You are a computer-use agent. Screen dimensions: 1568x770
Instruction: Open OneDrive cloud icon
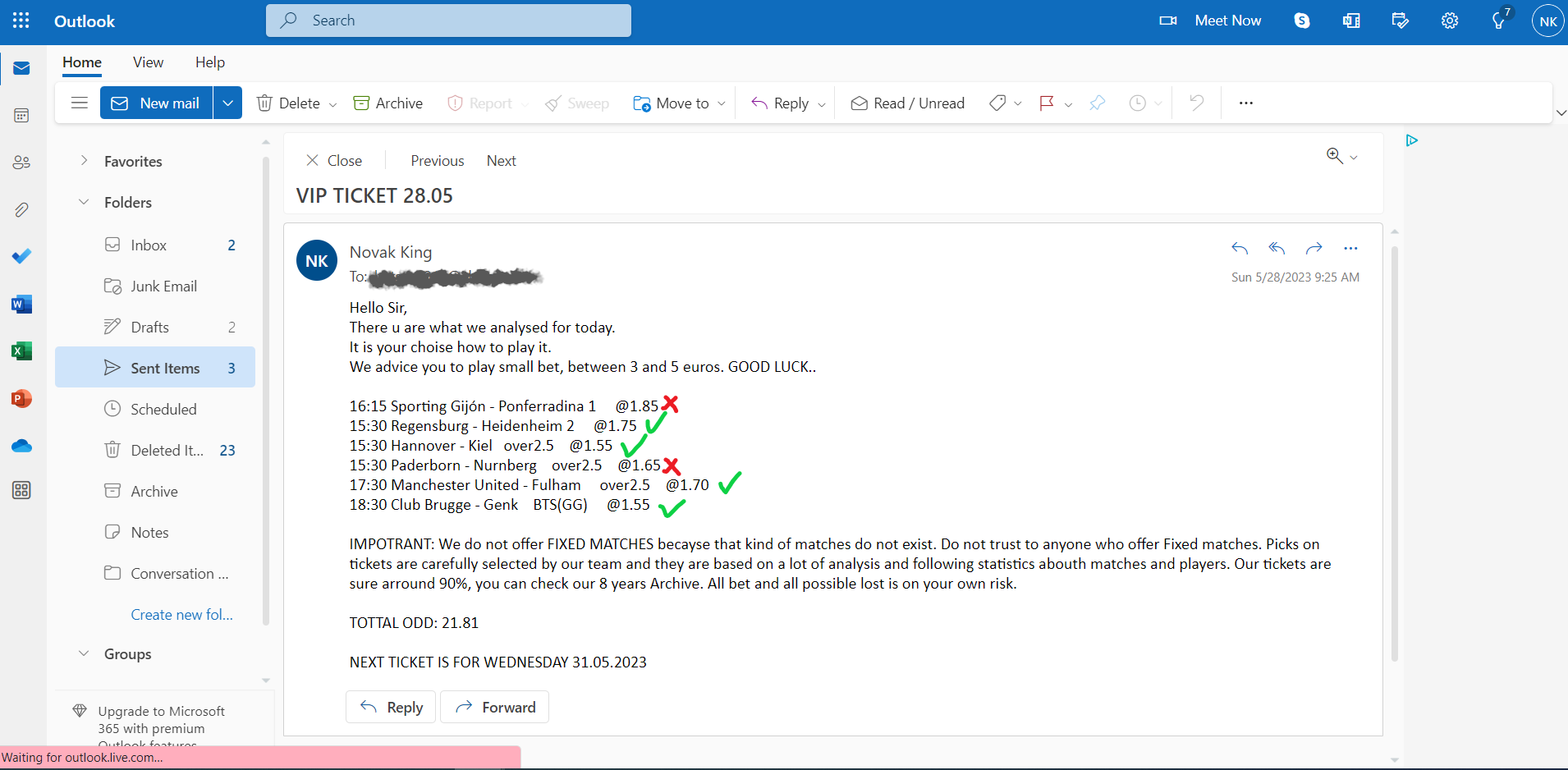pyautogui.click(x=21, y=446)
